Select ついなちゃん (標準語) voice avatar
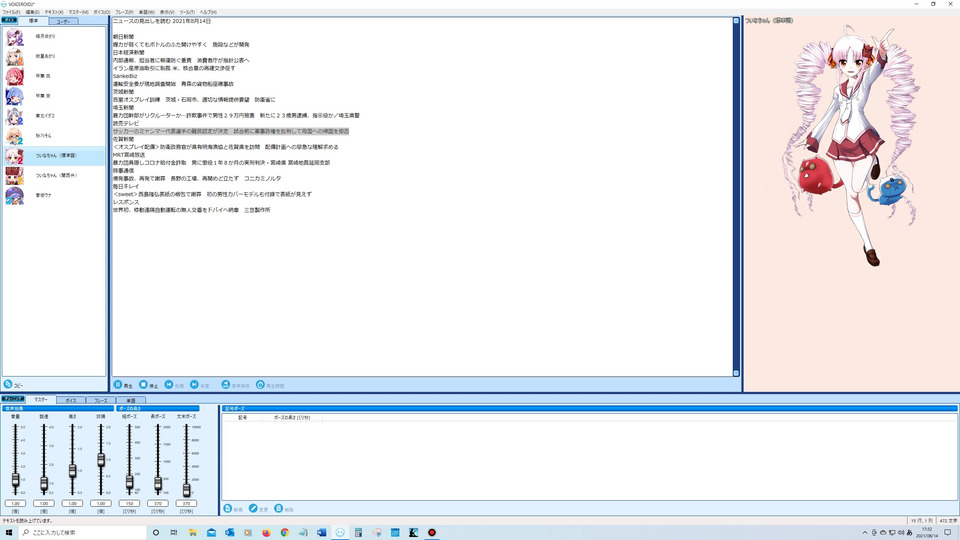The height and width of the screenshot is (540, 960). 14,156
